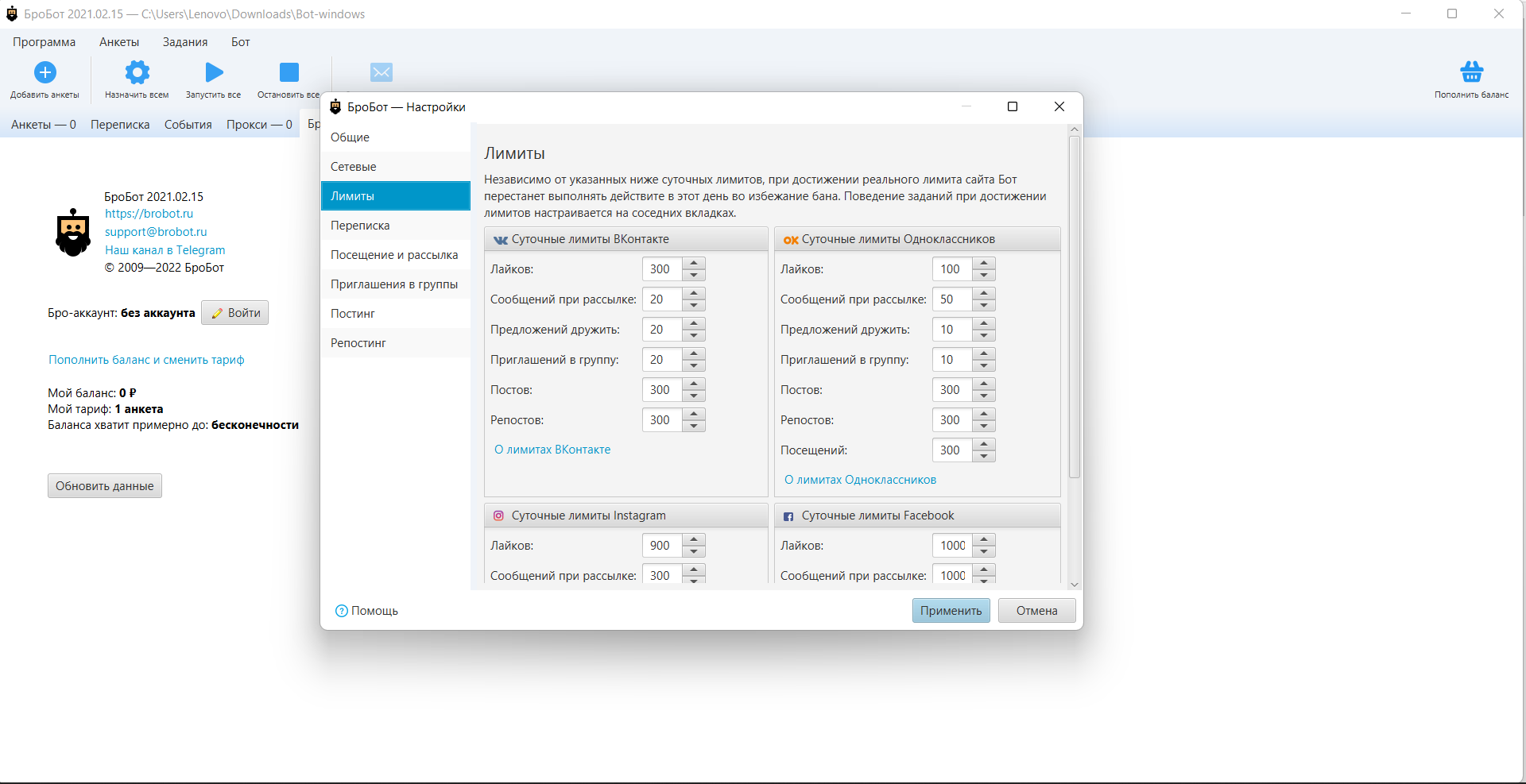Click the Facebook Лайков input field
The image size is (1526, 784).
pos(952,546)
